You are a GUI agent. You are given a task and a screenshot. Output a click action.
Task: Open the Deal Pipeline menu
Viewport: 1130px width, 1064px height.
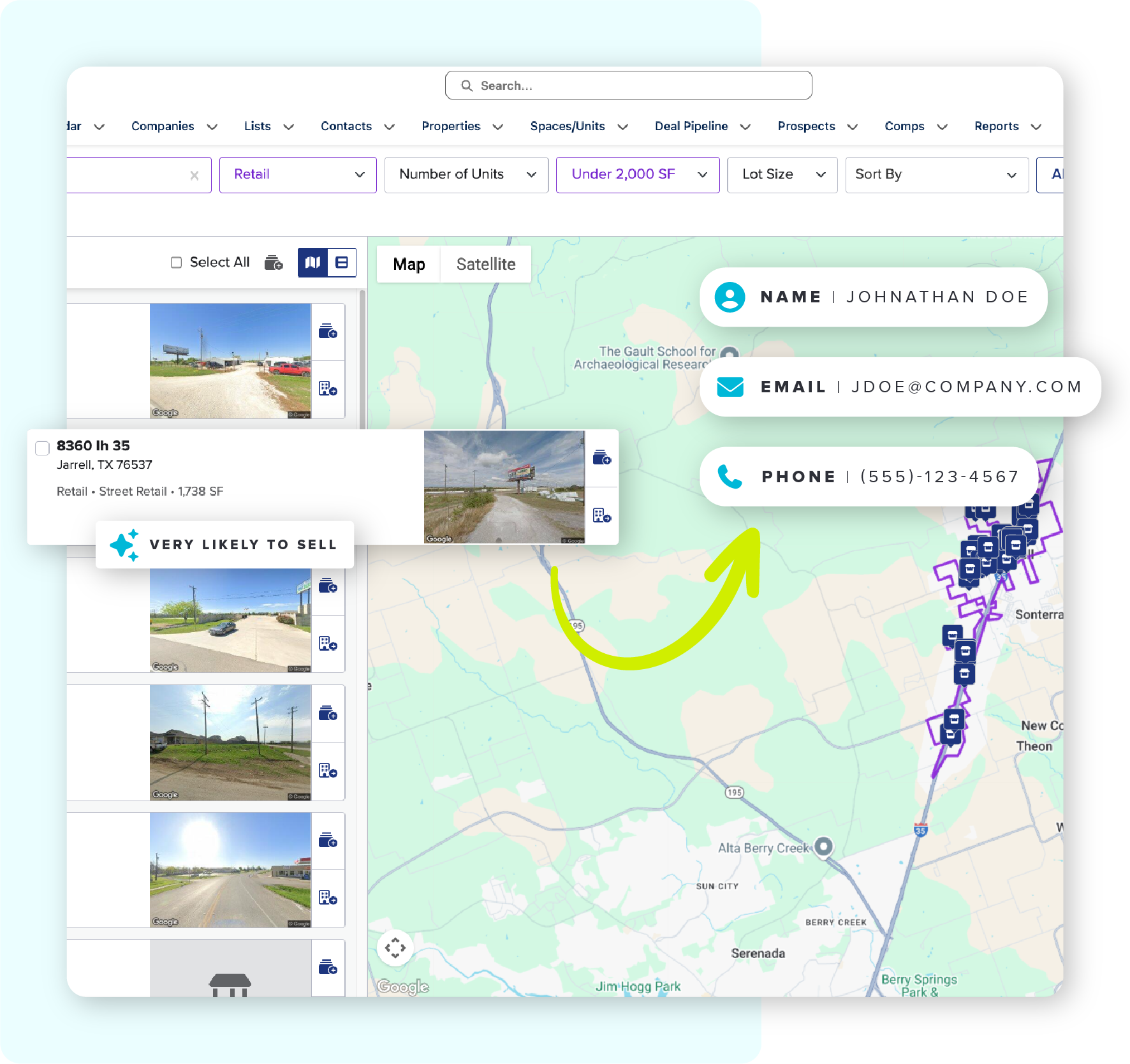click(701, 126)
